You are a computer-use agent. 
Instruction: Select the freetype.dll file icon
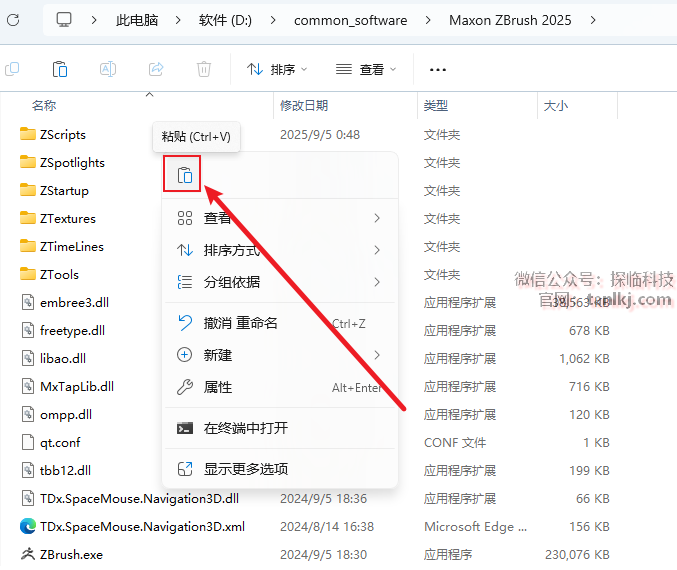(28, 330)
